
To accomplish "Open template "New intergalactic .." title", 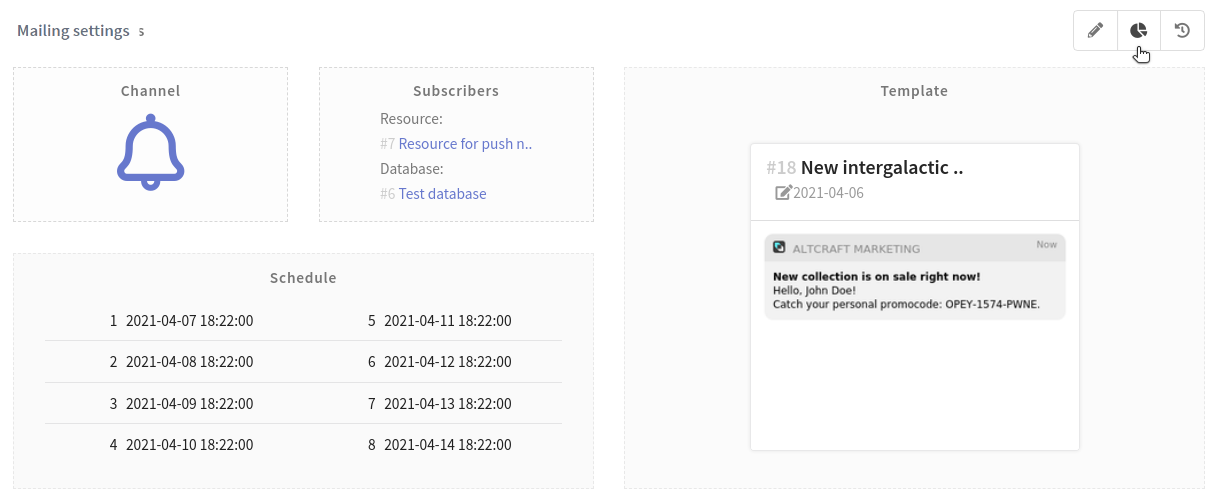I will tap(881, 168).
